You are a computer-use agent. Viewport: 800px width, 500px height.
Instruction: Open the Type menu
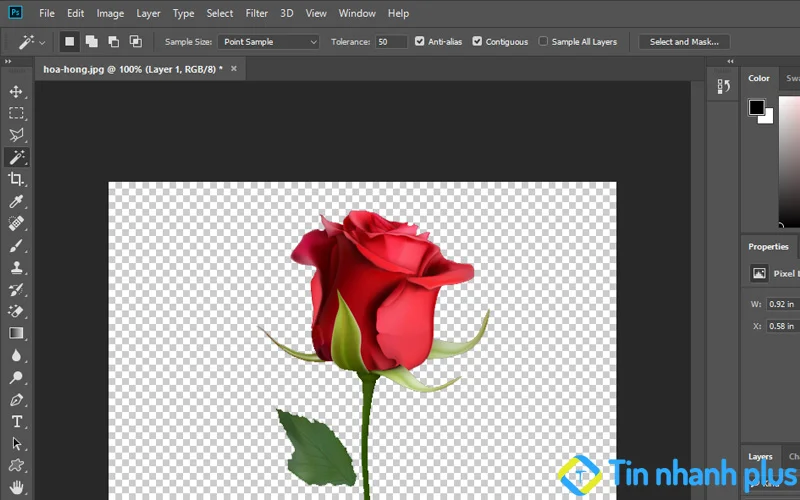coord(183,13)
